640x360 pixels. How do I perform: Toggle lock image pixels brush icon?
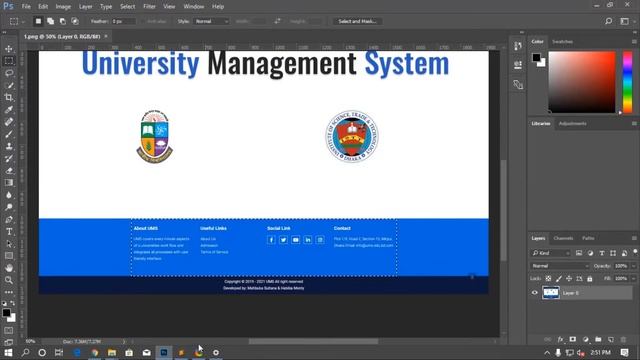(x=558, y=278)
